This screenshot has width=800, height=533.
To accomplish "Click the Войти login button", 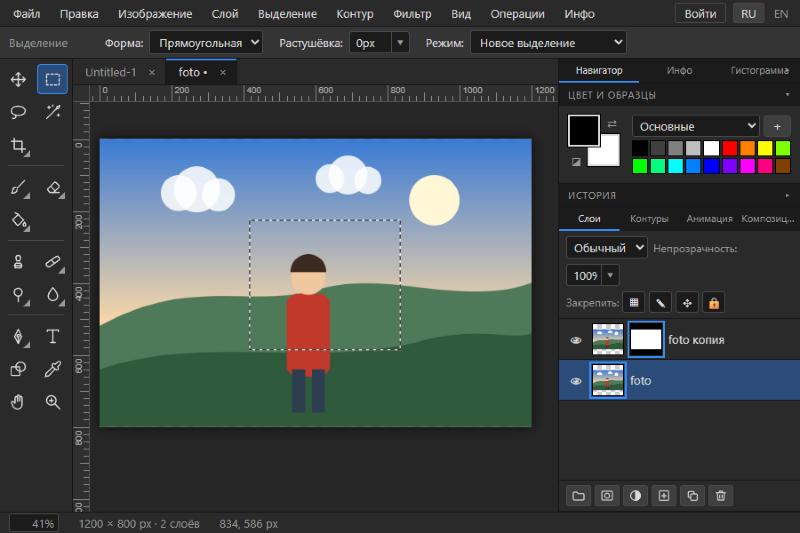I will click(700, 14).
